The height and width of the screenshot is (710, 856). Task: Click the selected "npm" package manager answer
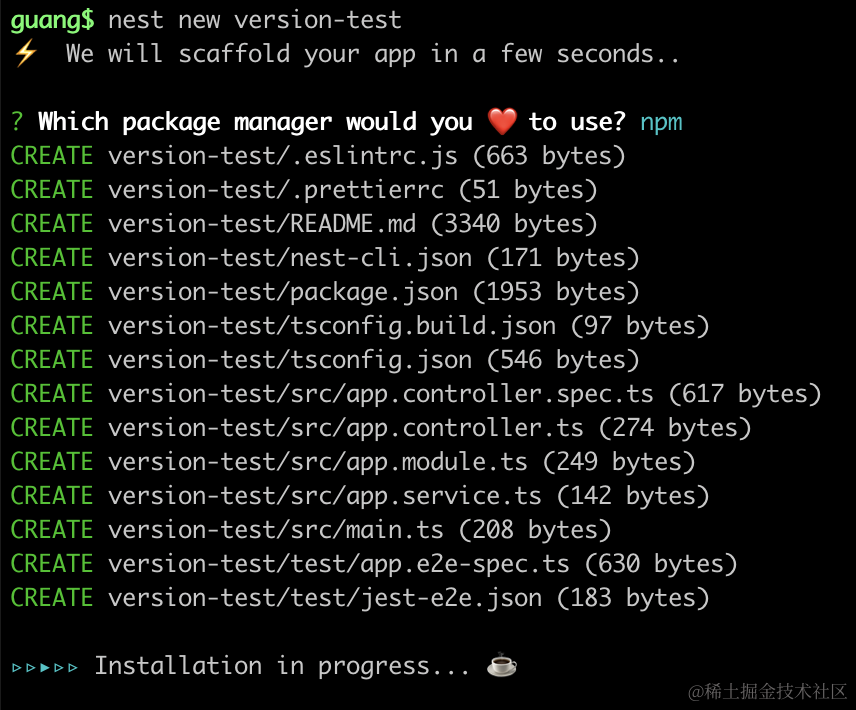tap(661, 122)
